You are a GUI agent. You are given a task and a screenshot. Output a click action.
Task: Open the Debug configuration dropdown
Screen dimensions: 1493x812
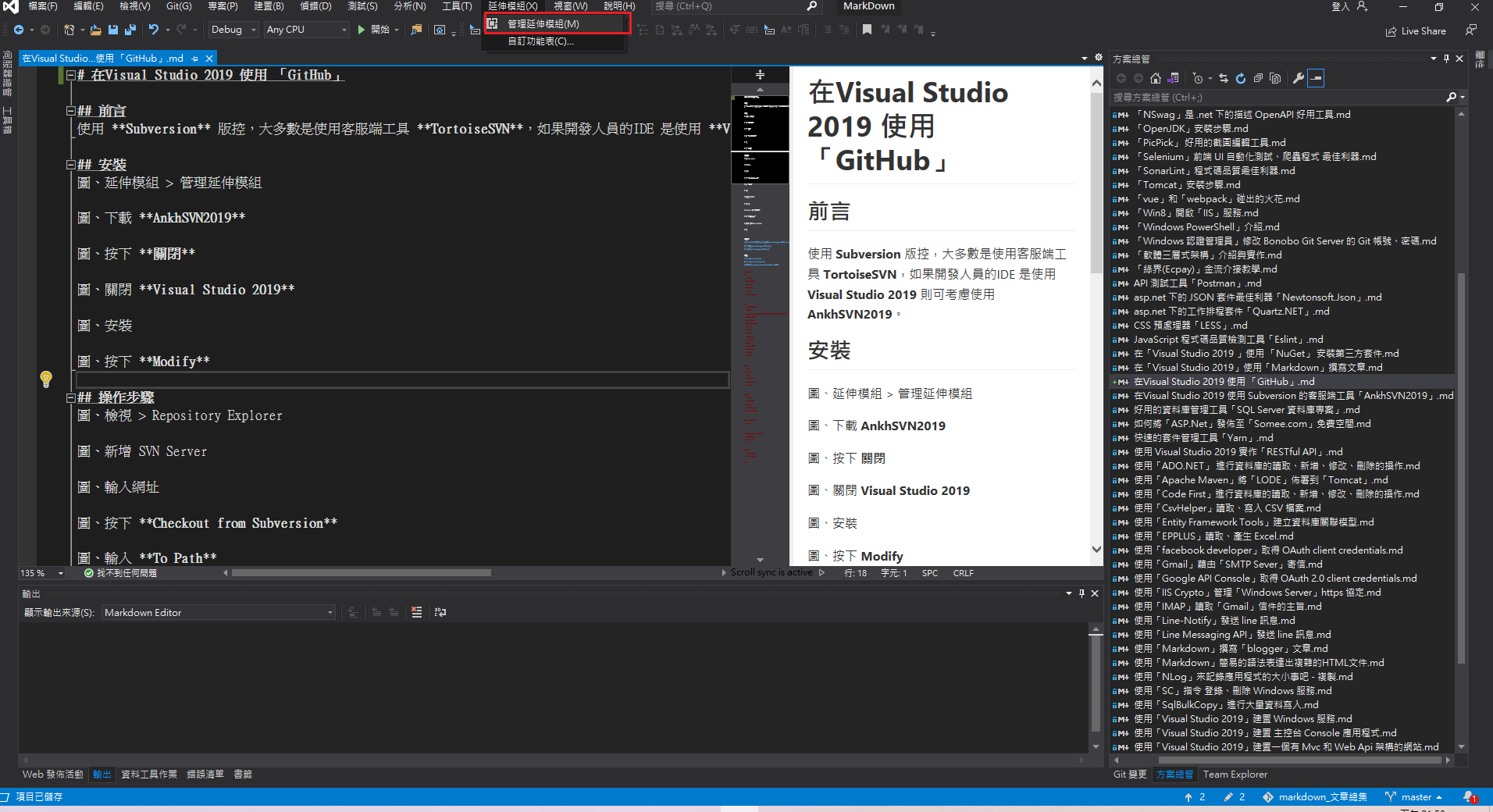tap(233, 30)
